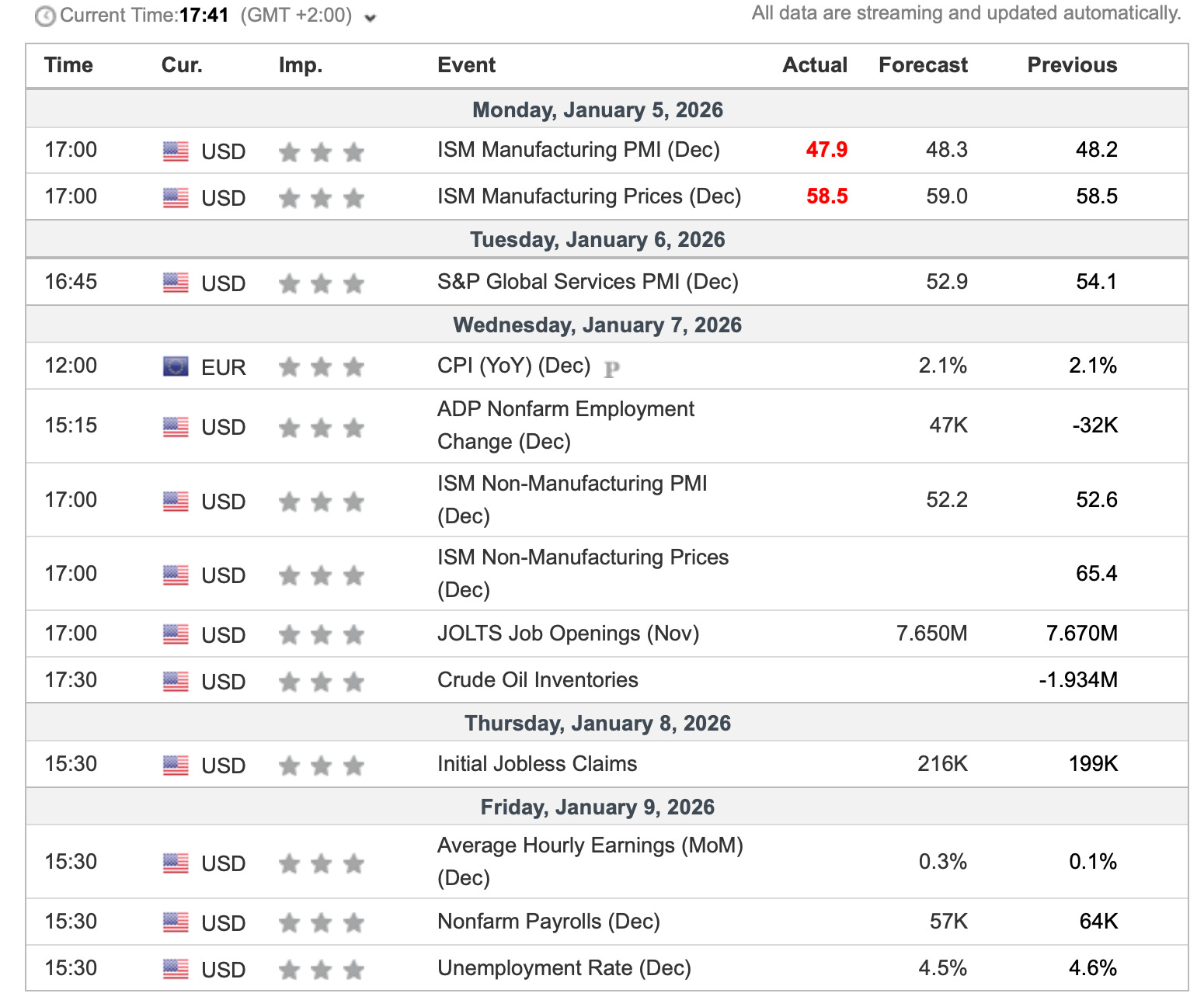The height and width of the screenshot is (1000, 1204).
Task: Click the US flag in S&P Global Services PMI row
Action: point(176,283)
